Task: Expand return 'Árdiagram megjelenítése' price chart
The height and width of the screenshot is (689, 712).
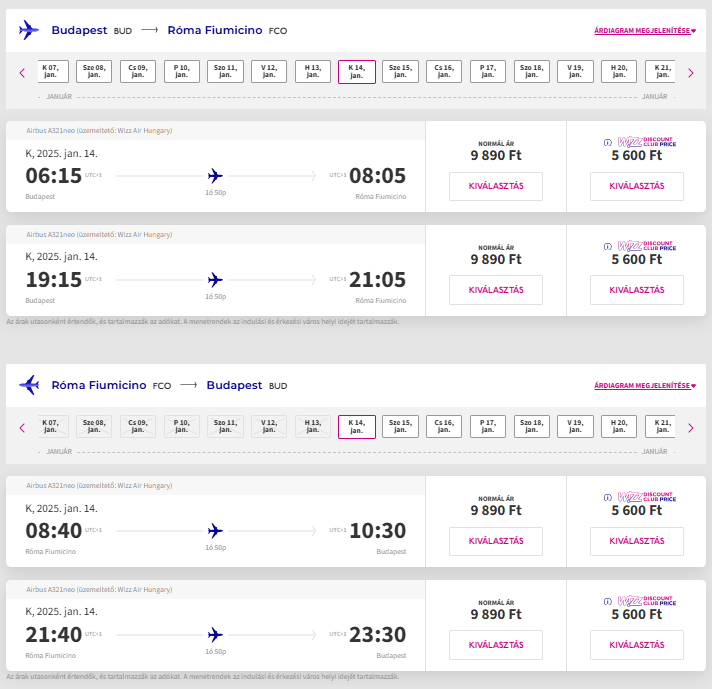Action: [644, 386]
